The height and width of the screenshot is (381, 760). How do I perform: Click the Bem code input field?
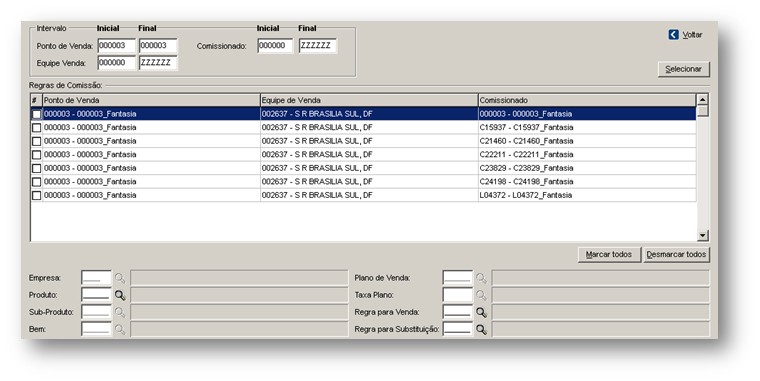[x=96, y=329]
